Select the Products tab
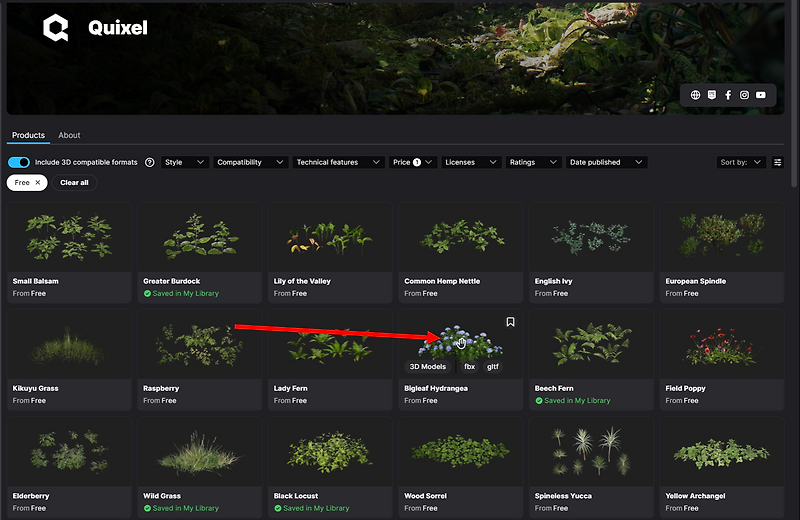The image size is (800, 520). pyautogui.click(x=28, y=135)
